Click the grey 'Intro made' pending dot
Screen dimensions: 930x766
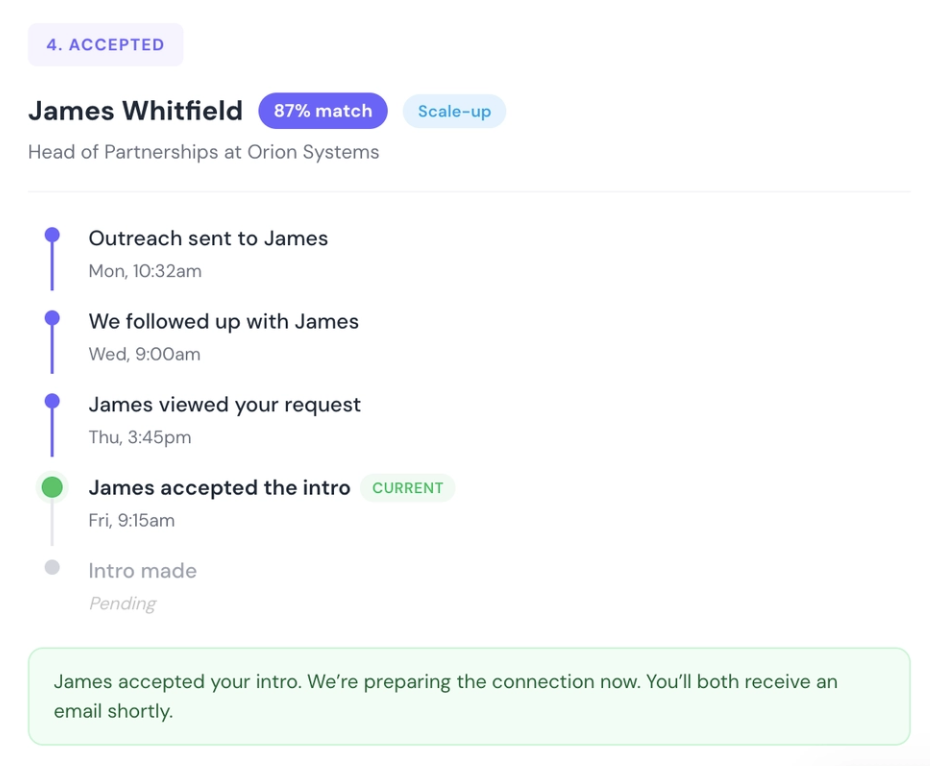pyautogui.click(x=52, y=568)
